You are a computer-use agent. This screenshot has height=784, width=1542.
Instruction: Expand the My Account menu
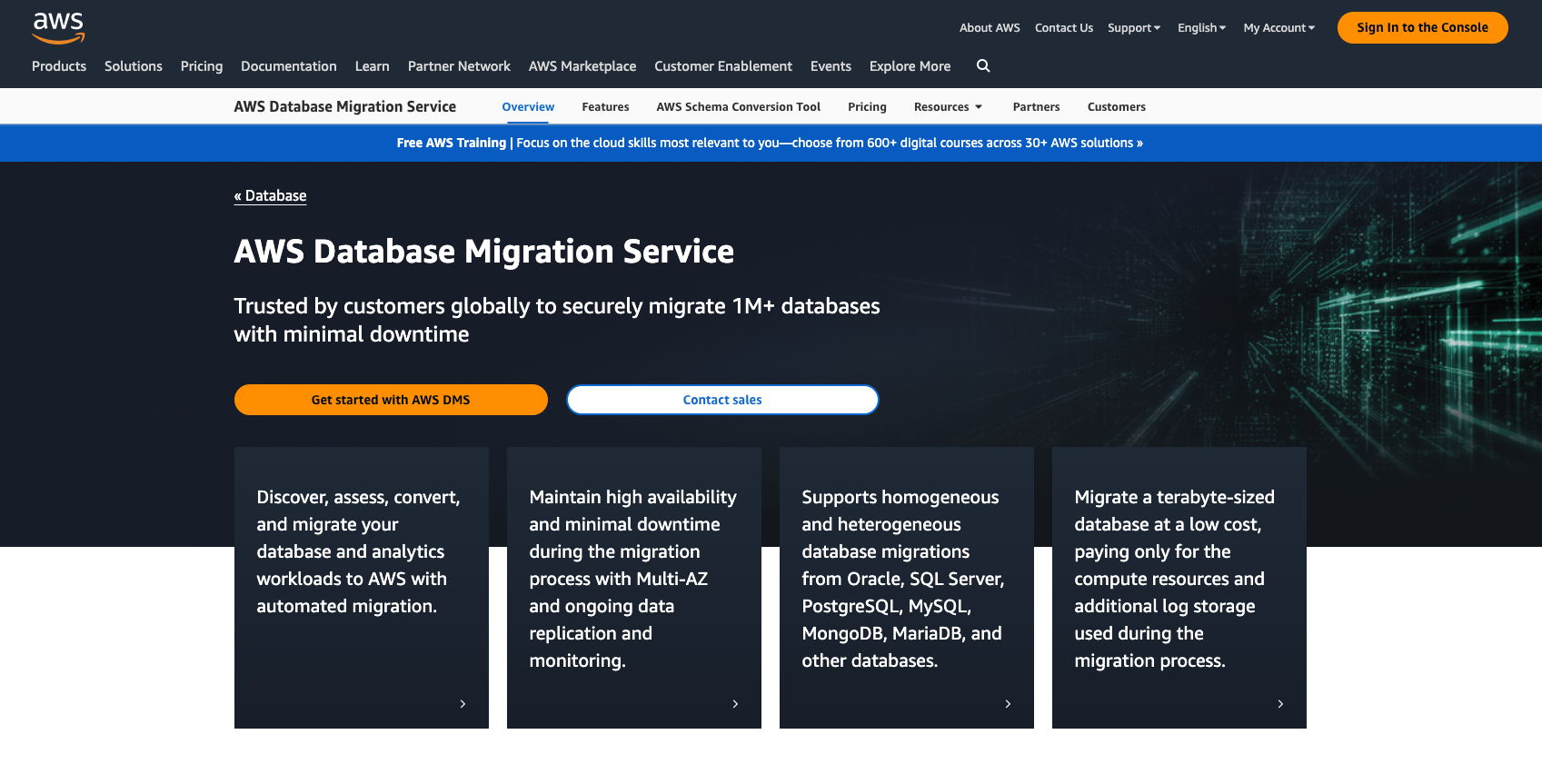coord(1279,28)
